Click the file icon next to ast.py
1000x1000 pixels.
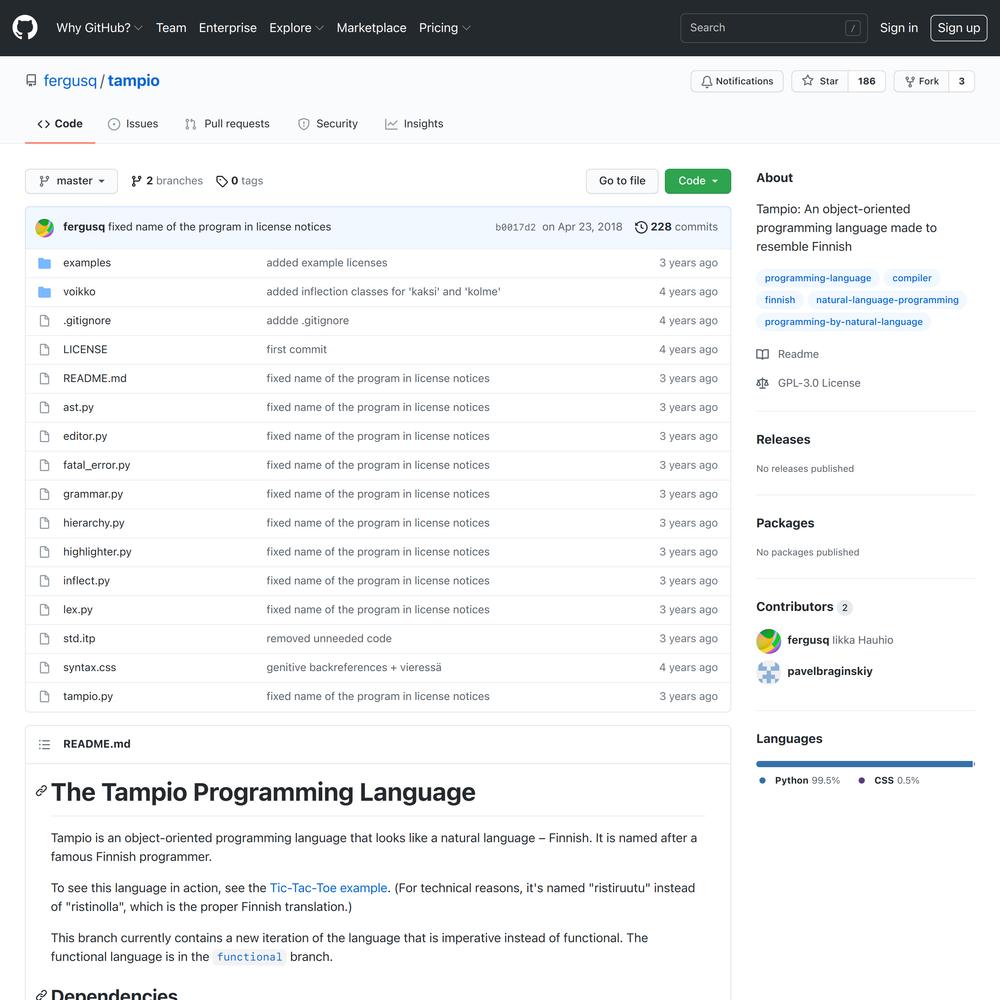[x=44, y=408]
